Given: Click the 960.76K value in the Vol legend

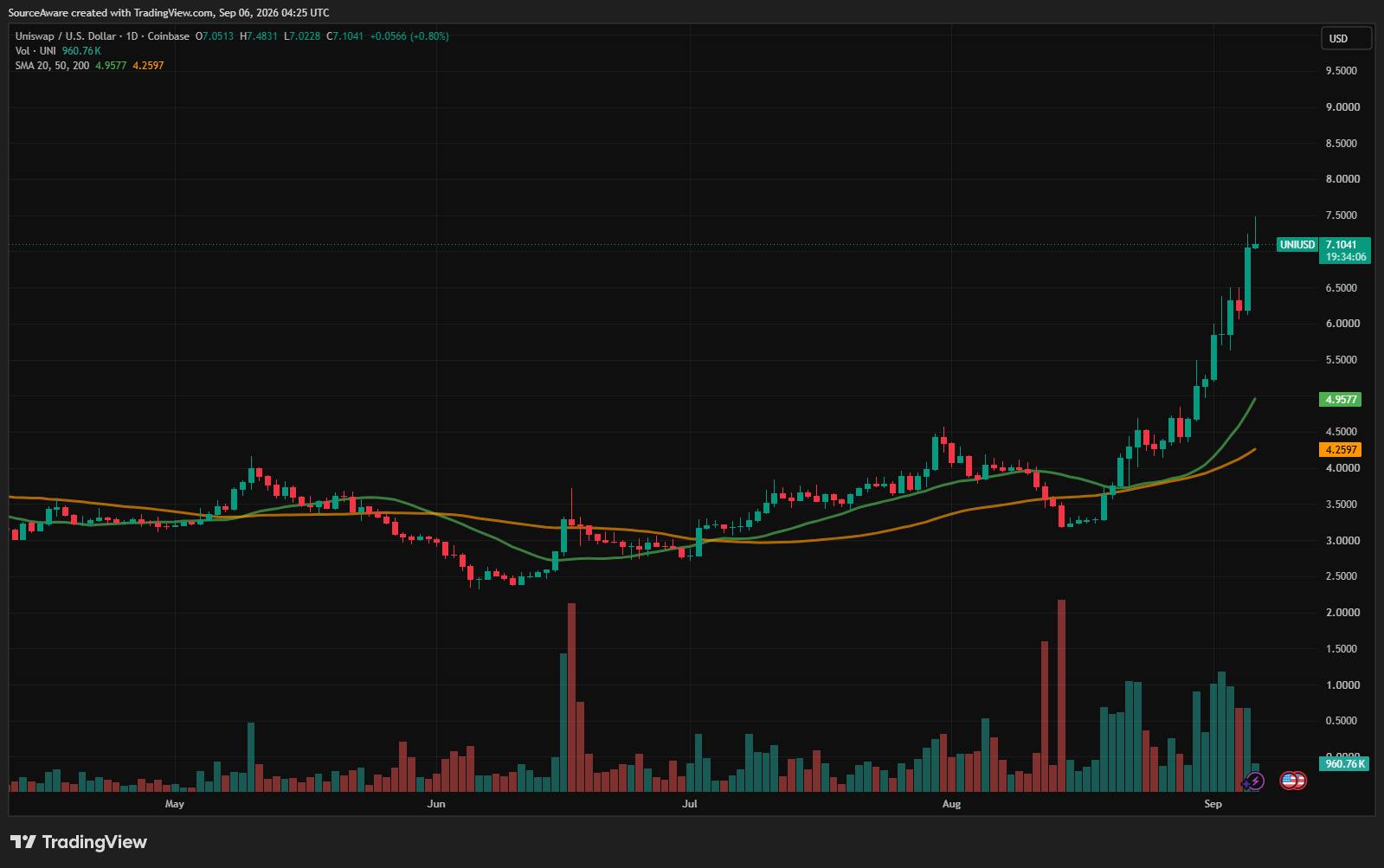Looking at the screenshot, I should click(x=81, y=51).
